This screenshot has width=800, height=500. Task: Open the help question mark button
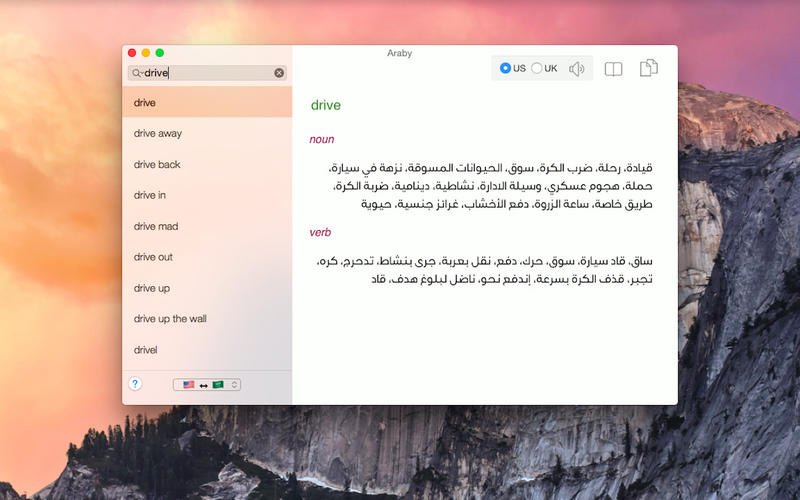[136, 383]
